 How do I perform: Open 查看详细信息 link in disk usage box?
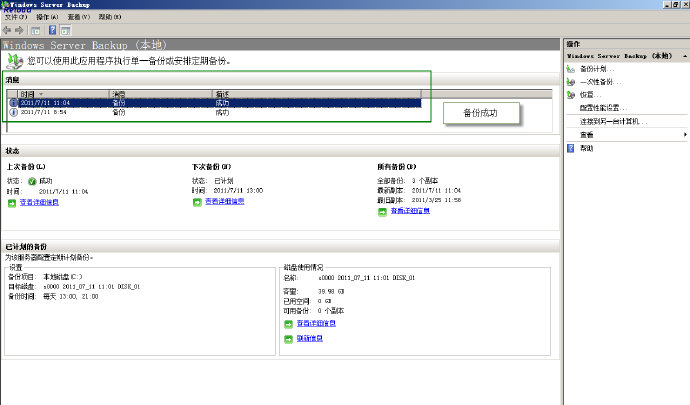316,324
